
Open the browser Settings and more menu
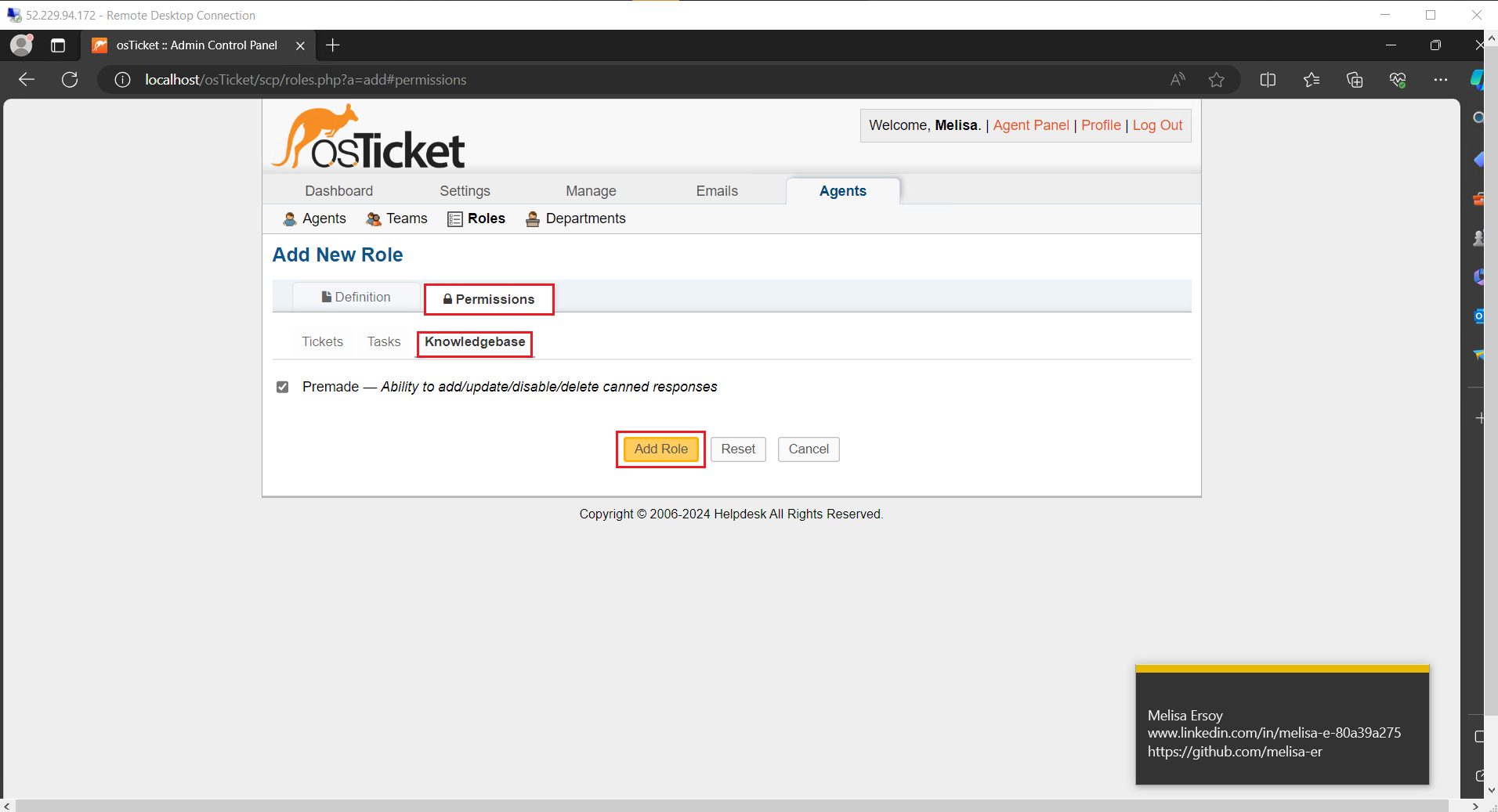tap(1440, 79)
